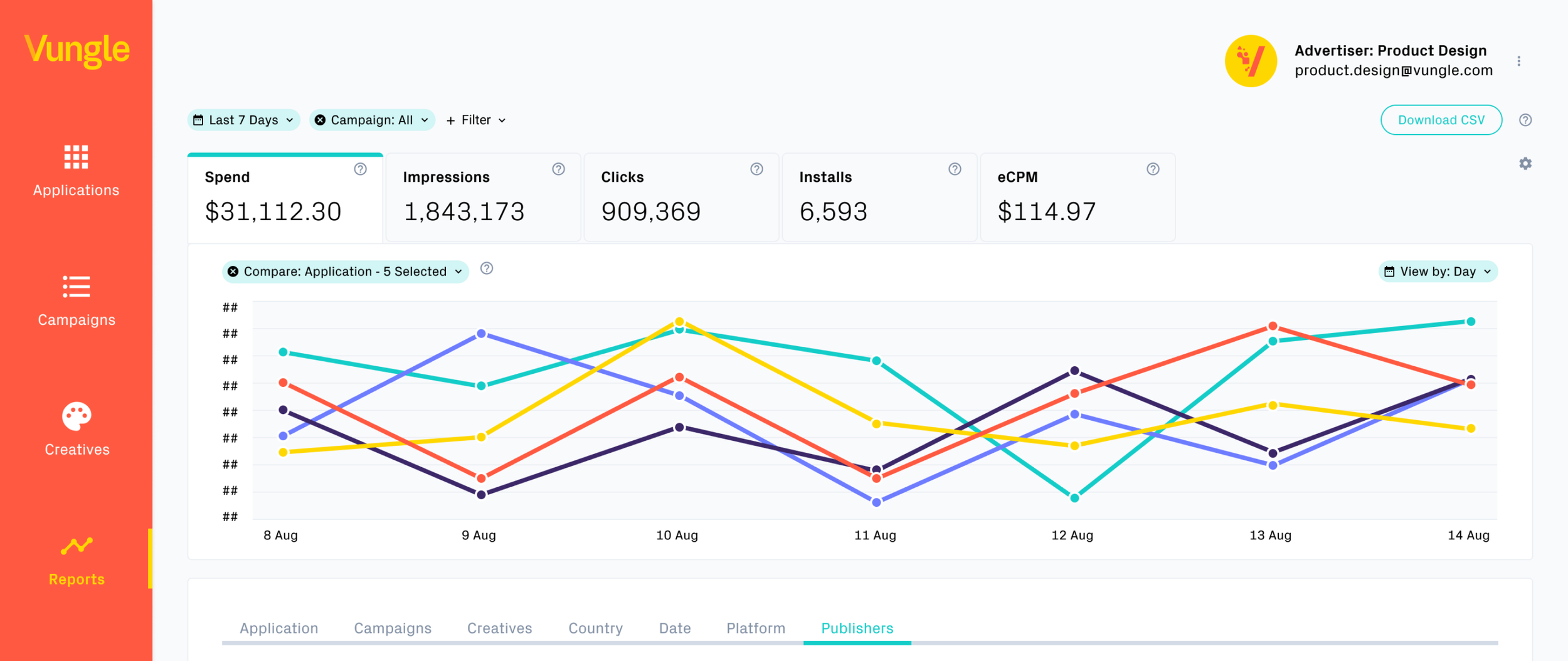Download the report as CSV
The image size is (1568, 661).
point(1441,120)
